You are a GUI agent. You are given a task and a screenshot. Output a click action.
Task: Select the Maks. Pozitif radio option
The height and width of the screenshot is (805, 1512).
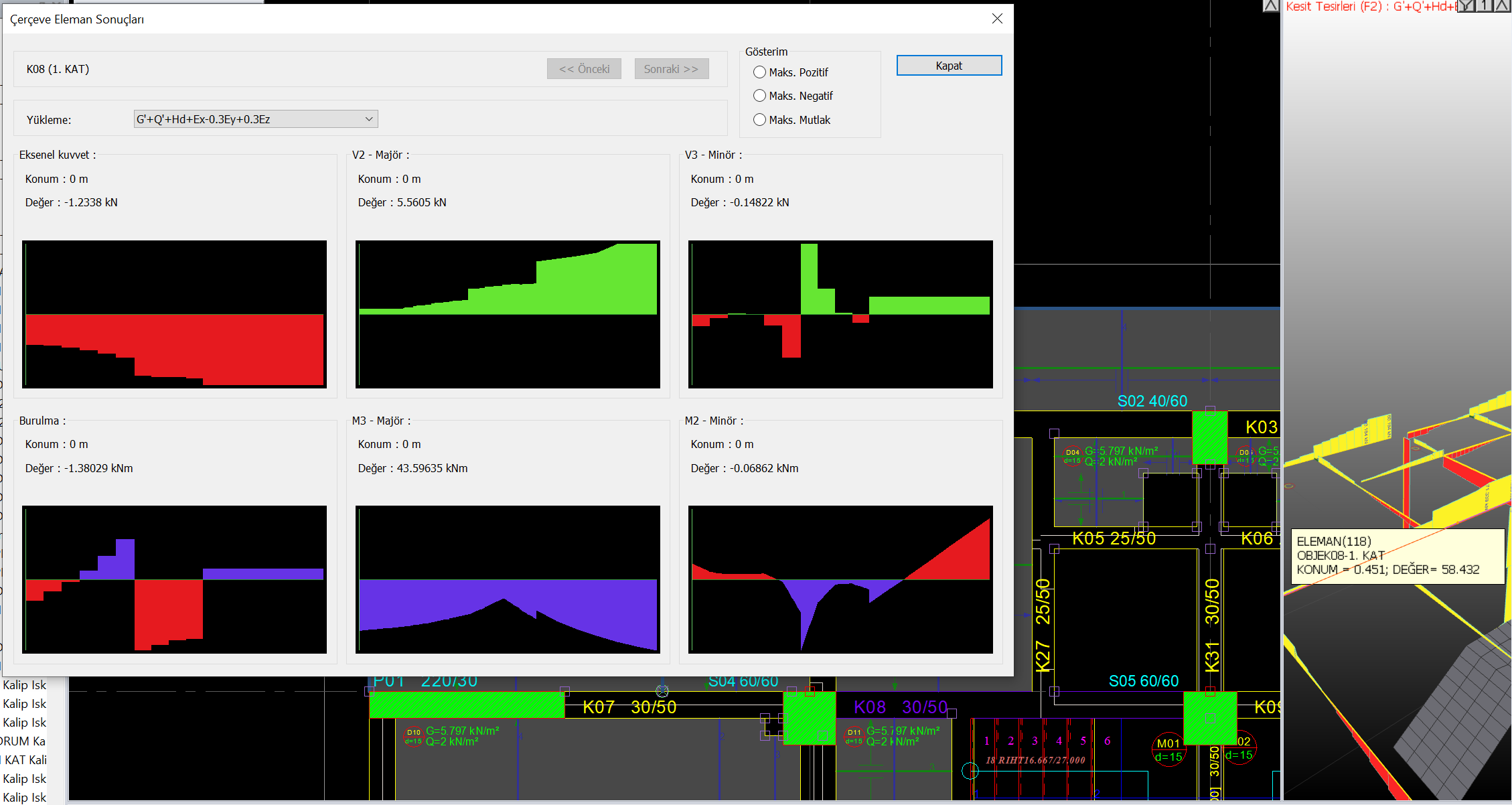pyautogui.click(x=759, y=72)
